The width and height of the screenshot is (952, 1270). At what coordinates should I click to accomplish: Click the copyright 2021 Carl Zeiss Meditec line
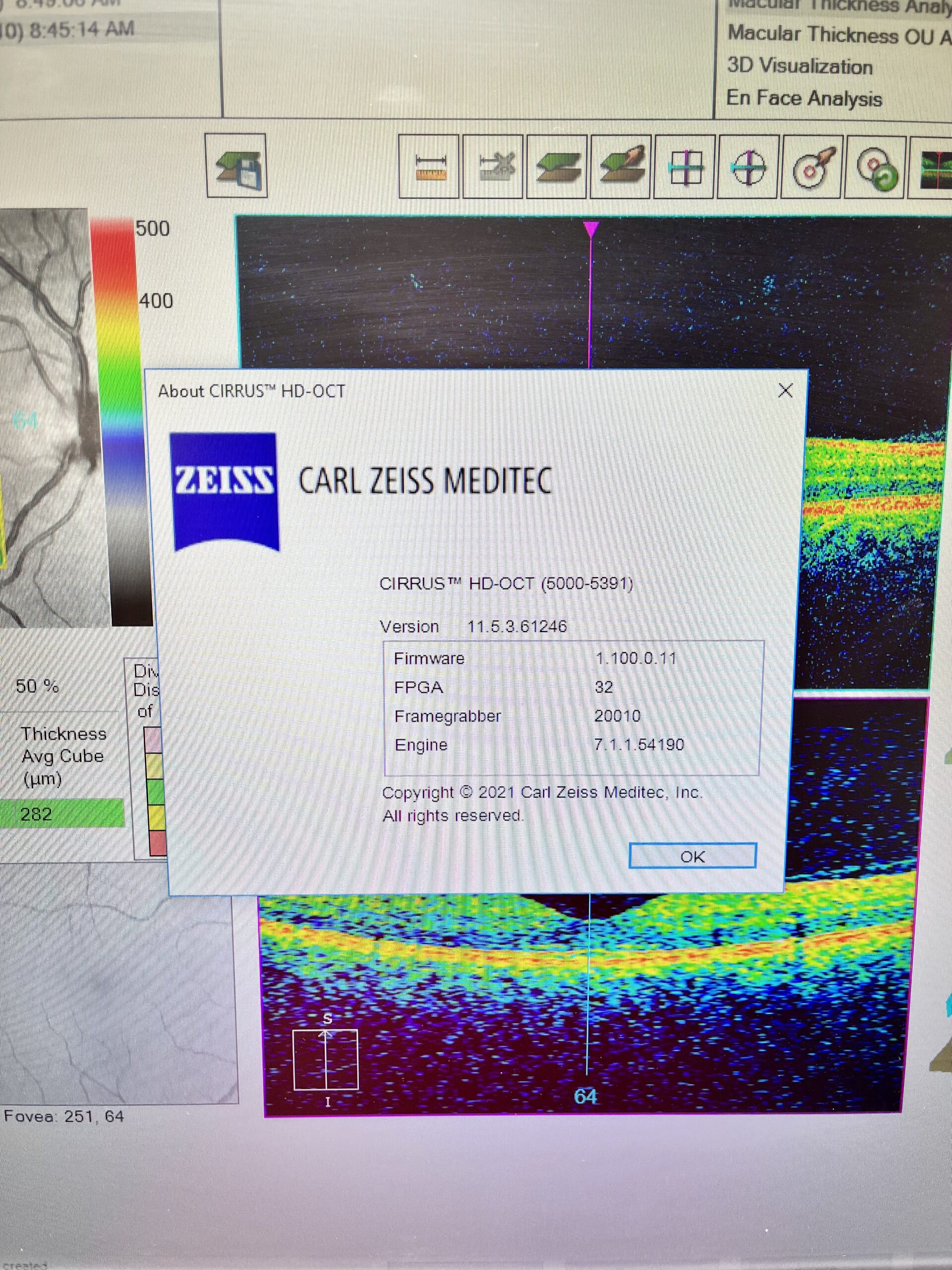[x=542, y=792]
